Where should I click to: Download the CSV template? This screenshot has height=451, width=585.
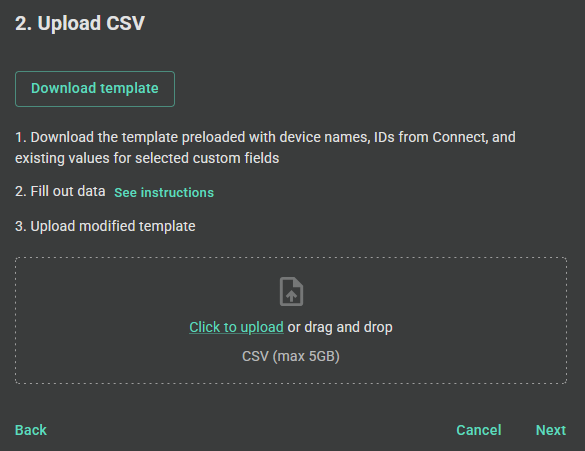(x=95, y=89)
